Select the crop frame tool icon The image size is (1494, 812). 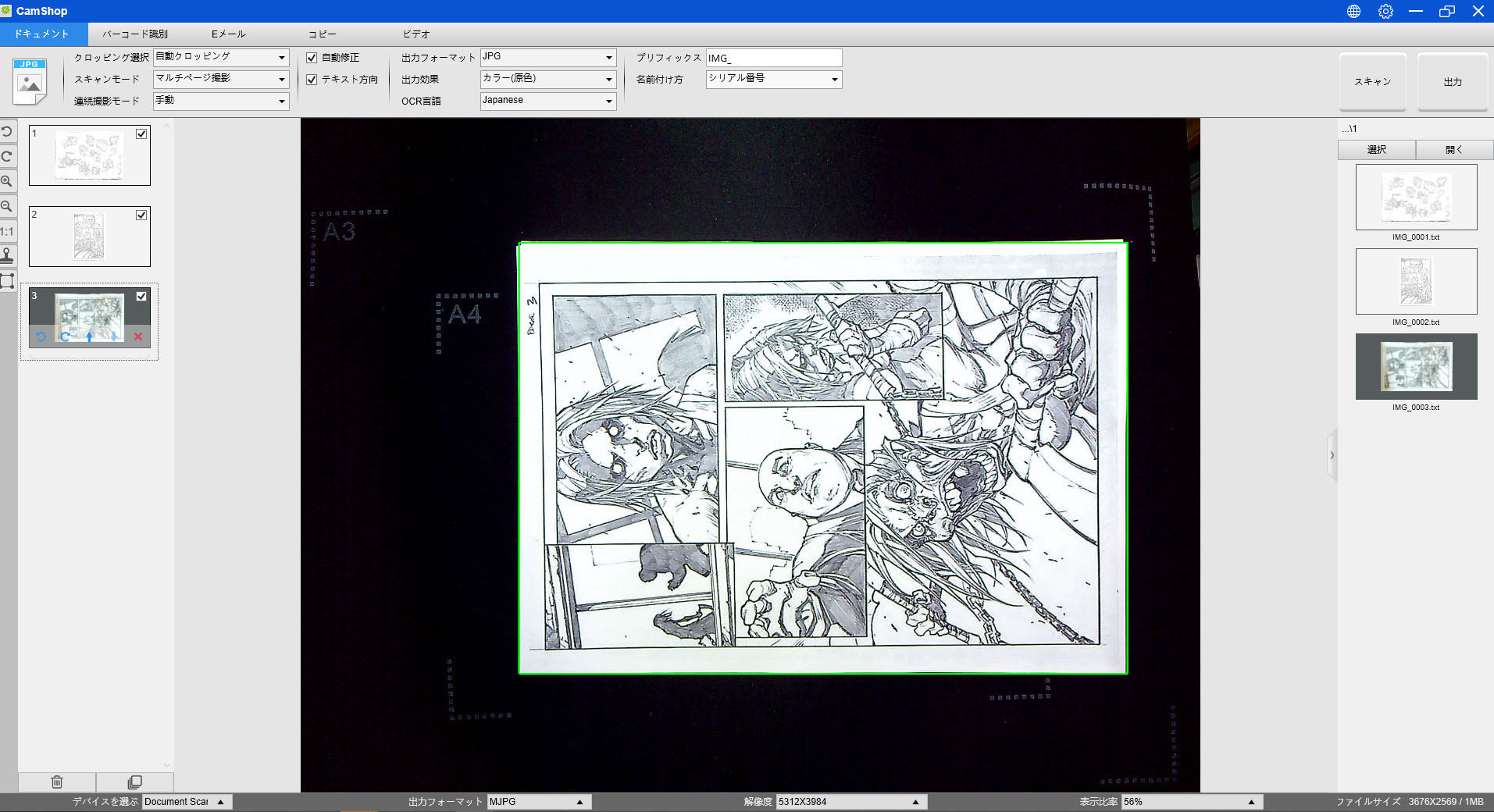[7, 281]
